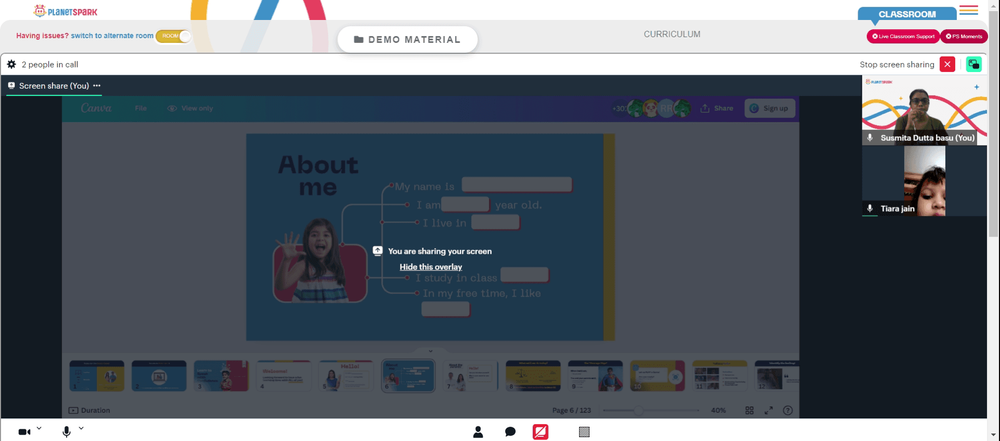Click the 40% zoom value
The width and height of the screenshot is (1000, 441).
tap(718, 410)
